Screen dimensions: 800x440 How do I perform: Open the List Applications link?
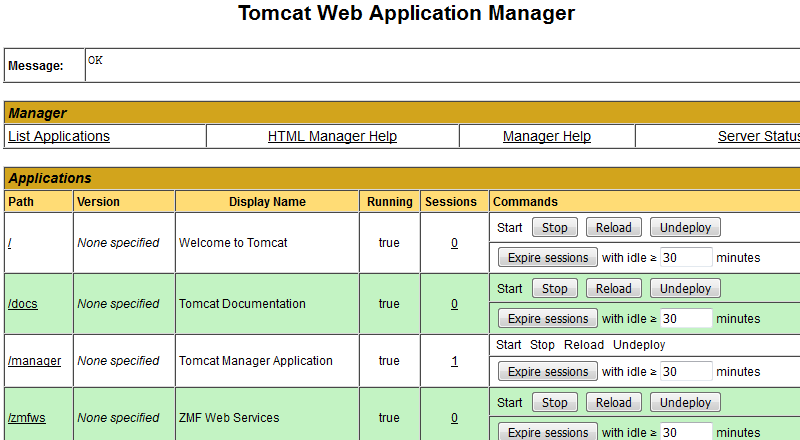[x=59, y=136]
